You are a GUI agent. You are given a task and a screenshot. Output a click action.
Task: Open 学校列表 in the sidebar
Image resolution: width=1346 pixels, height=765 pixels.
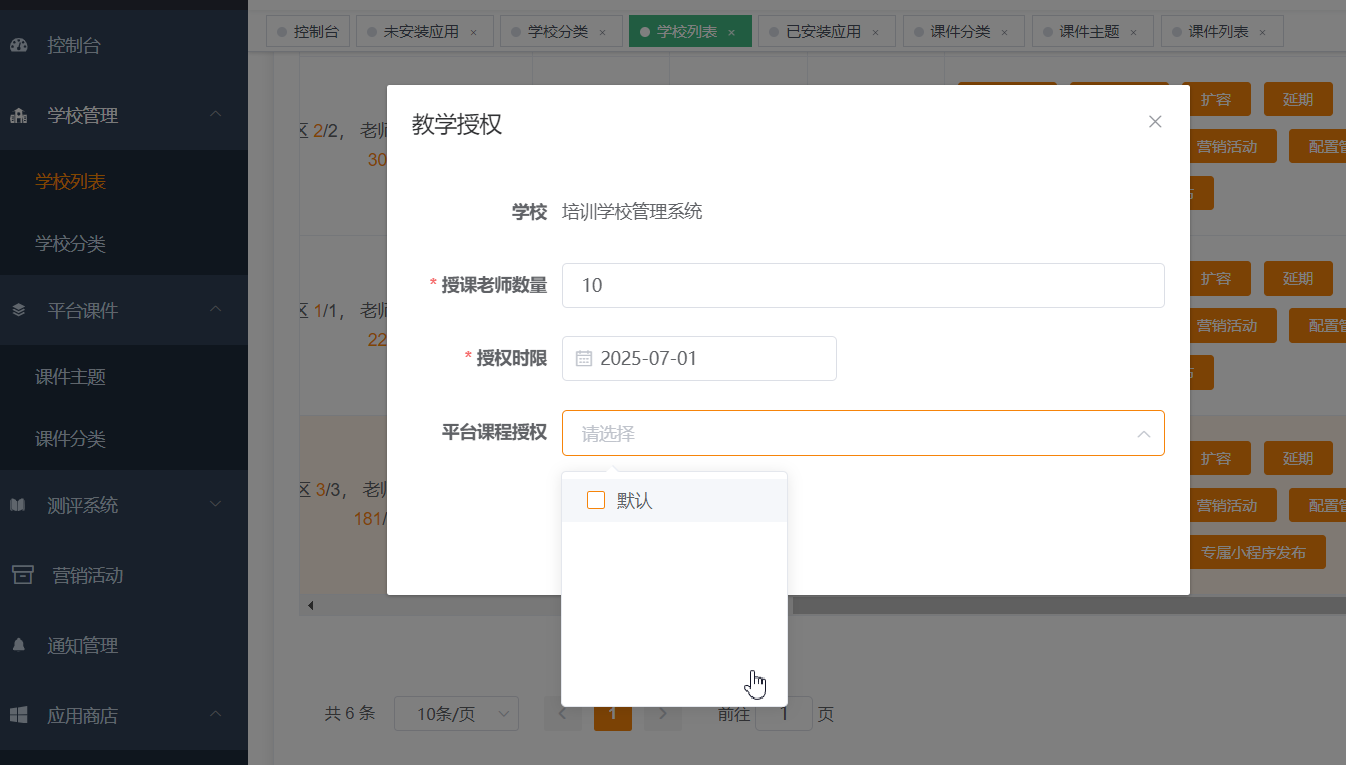[70, 181]
